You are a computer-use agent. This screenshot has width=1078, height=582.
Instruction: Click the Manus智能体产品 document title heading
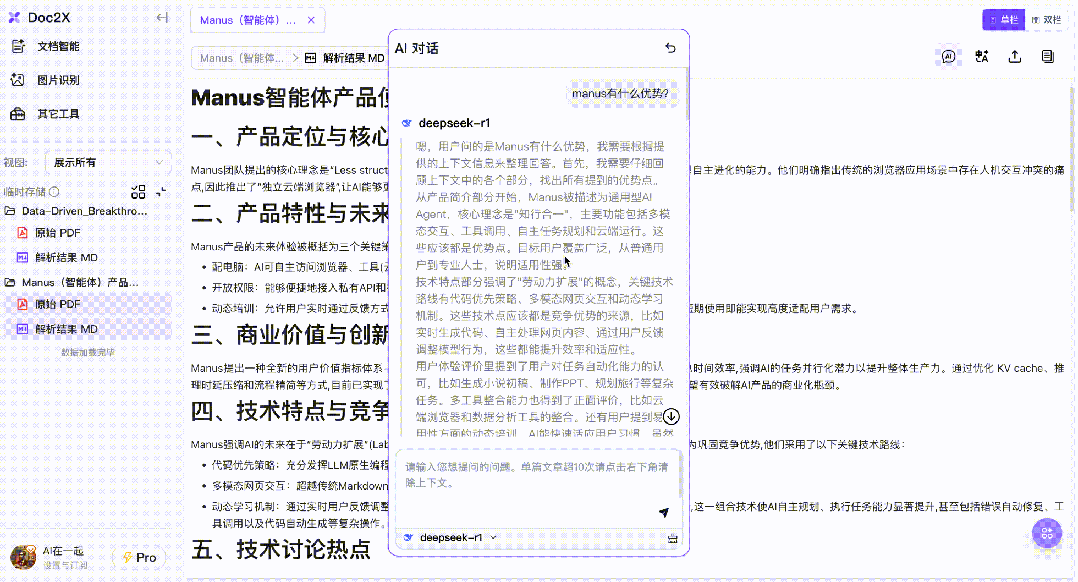[290, 98]
